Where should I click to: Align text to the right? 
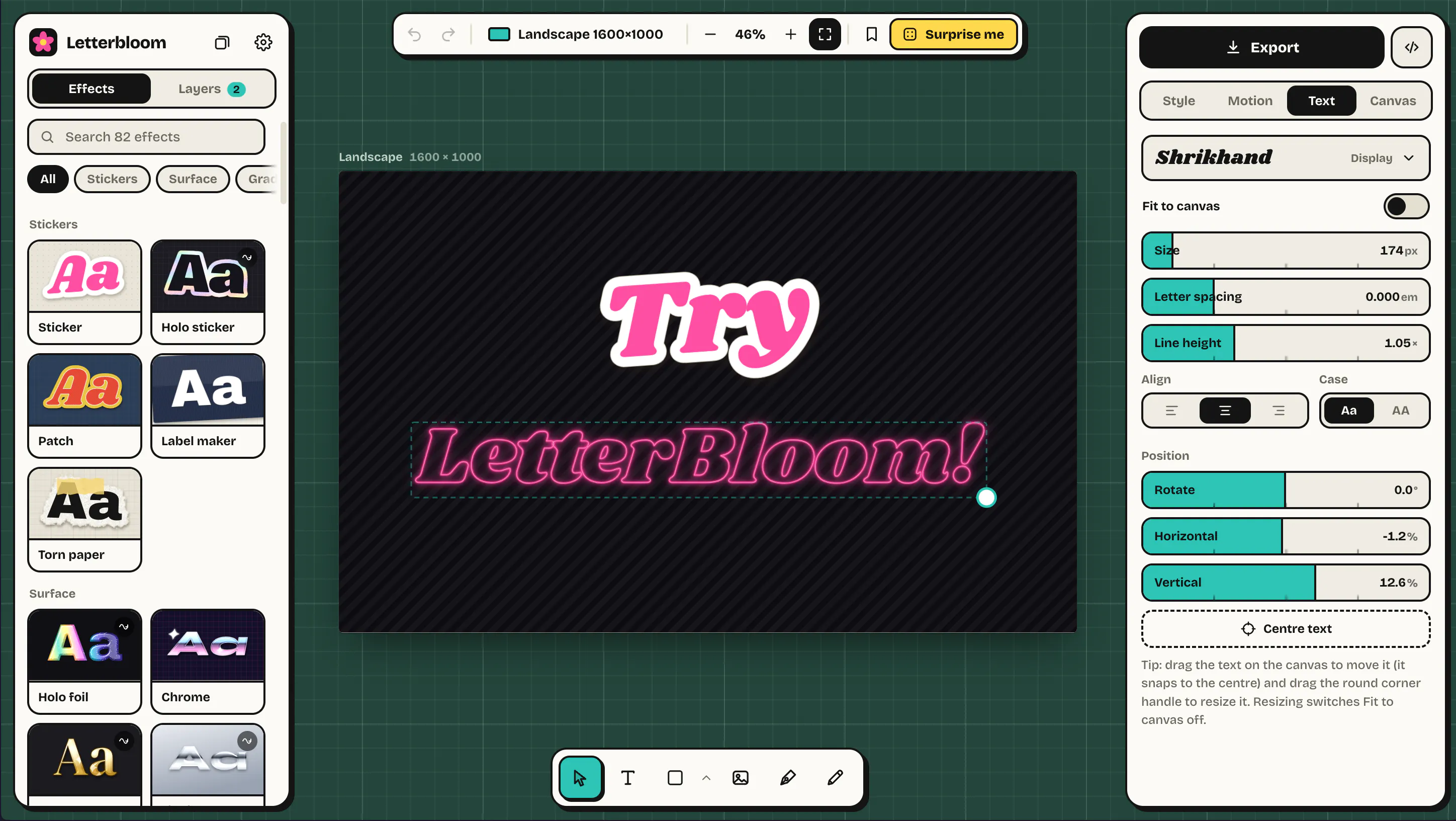point(1279,410)
